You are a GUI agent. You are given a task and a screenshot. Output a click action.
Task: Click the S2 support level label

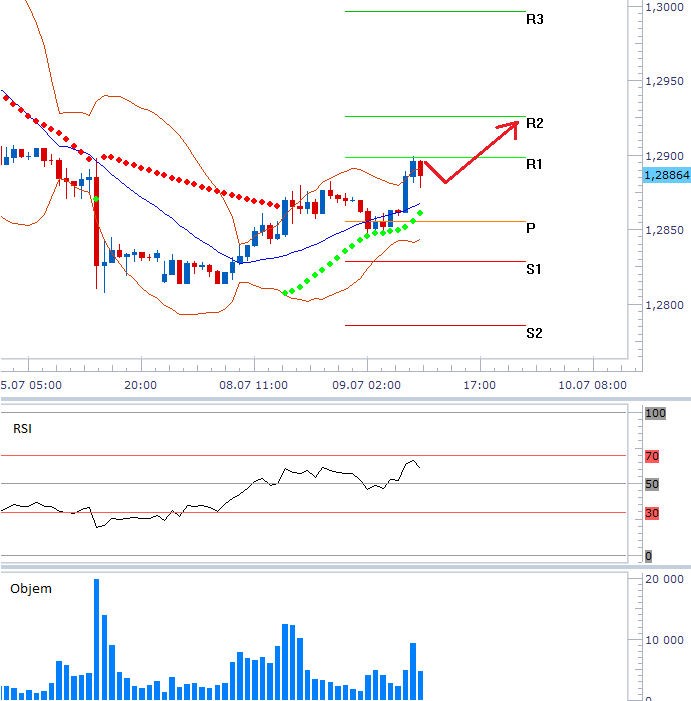point(534,333)
